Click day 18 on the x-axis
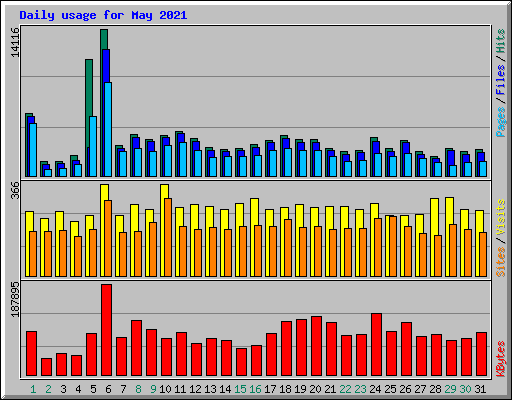Screen dimensions: 512x400 click(x=285, y=389)
